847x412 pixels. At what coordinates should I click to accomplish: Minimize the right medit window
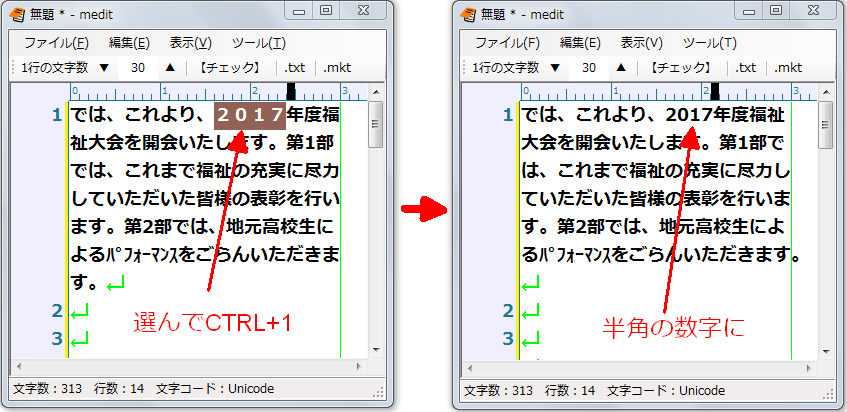(750, 11)
